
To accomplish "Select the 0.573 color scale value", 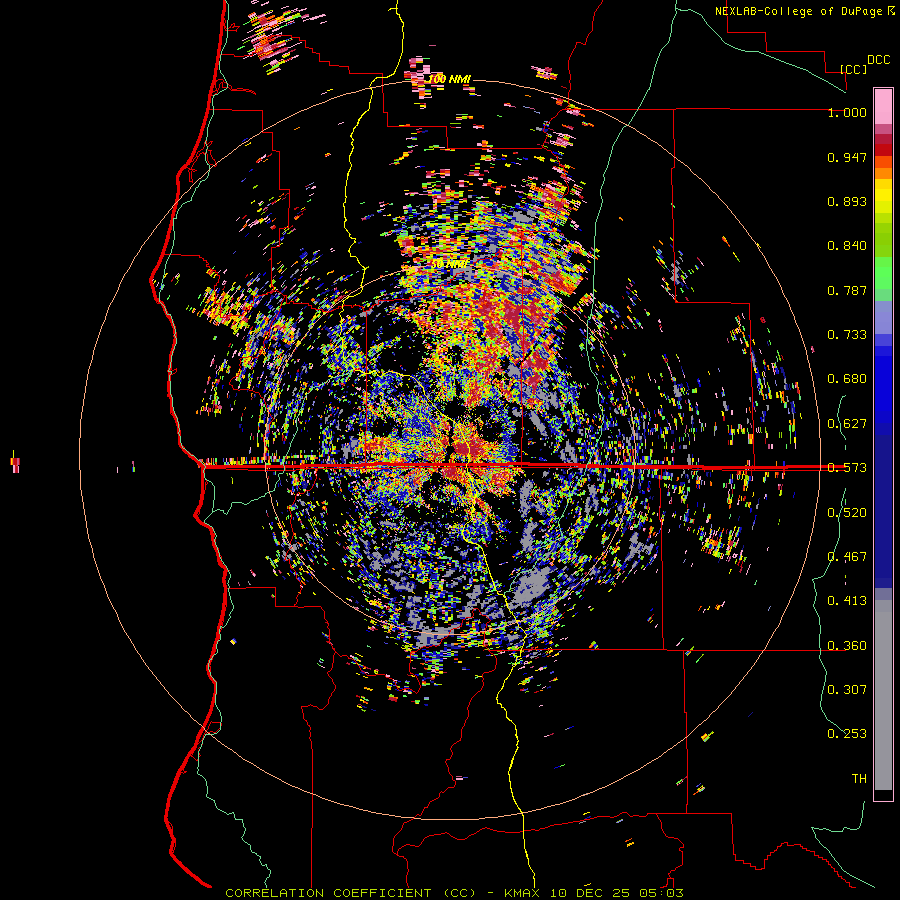I will [847, 468].
